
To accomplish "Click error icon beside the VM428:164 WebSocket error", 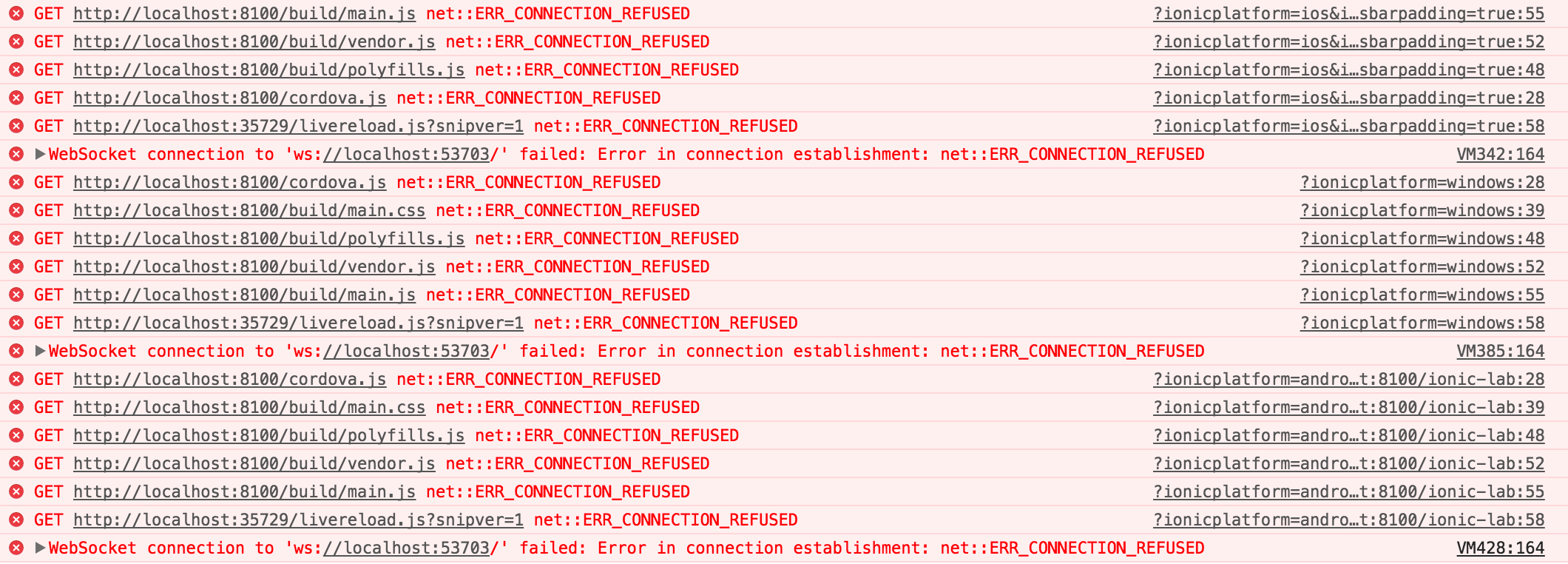I will pyautogui.click(x=16, y=548).
